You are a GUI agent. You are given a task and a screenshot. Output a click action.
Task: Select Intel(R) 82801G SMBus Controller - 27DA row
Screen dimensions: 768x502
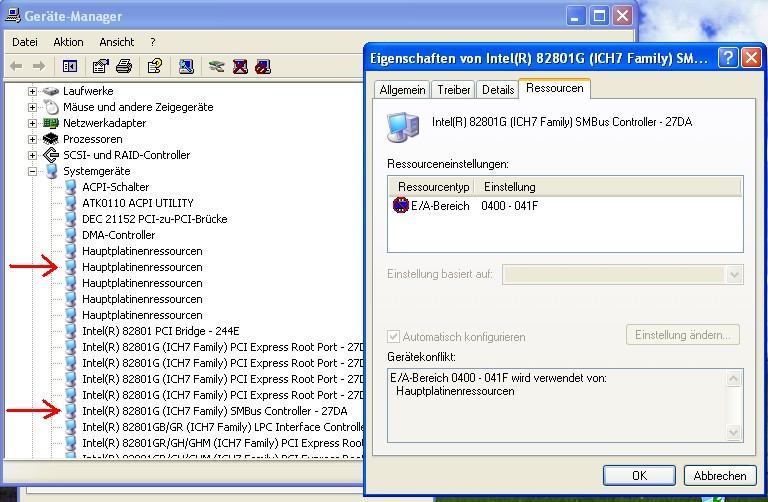215,411
